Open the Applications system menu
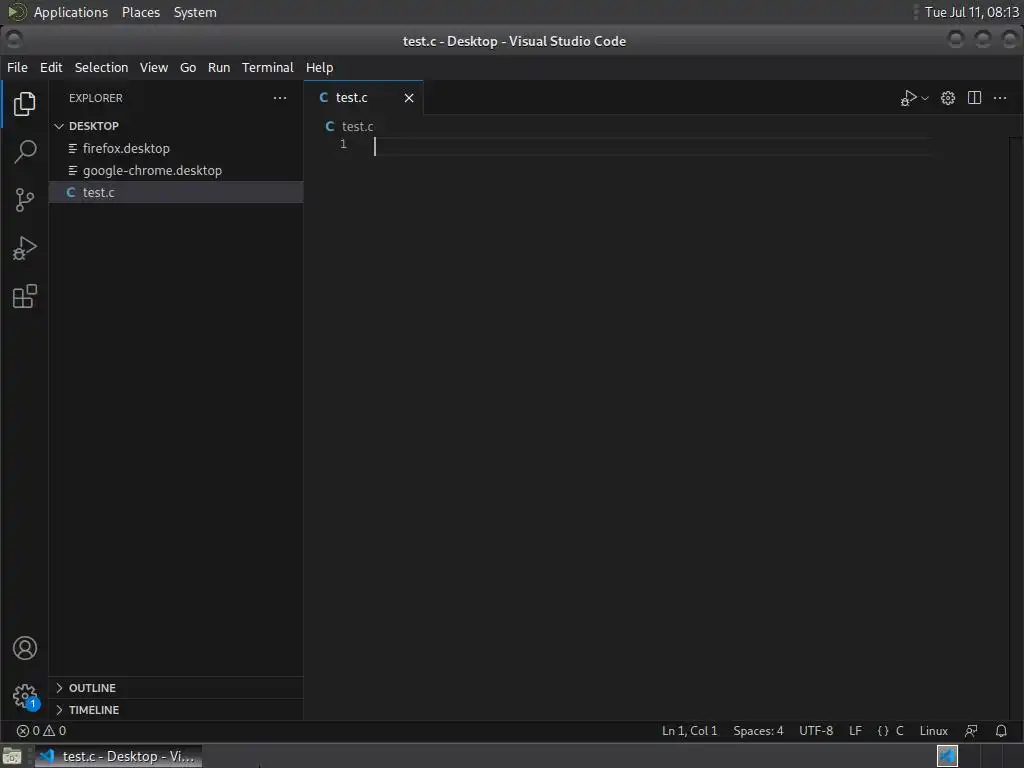This screenshot has width=1024, height=768. coord(71,12)
